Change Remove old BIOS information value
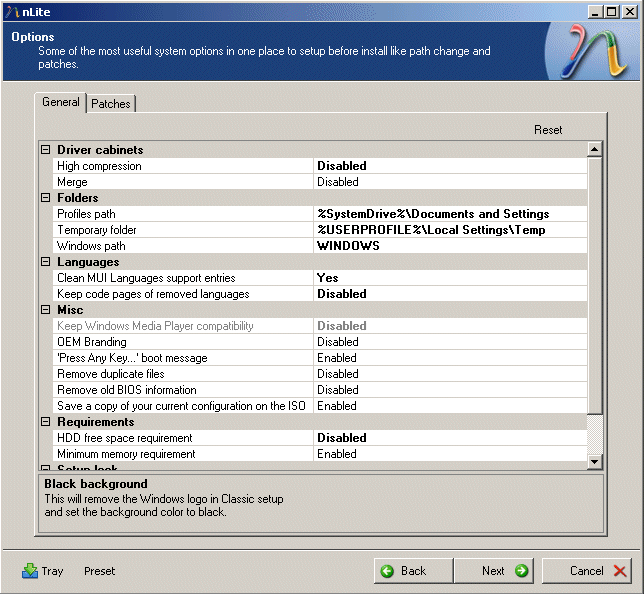This screenshot has height=594, width=644. tap(450, 390)
